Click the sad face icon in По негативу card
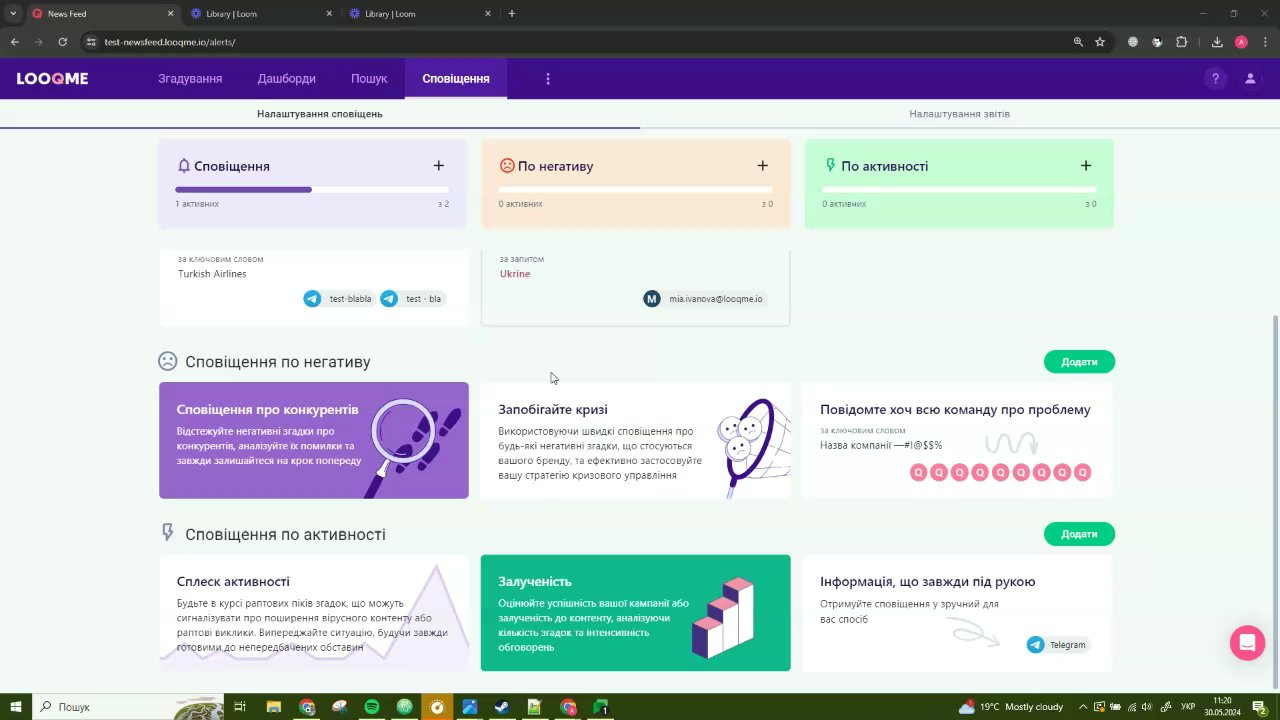 (x=507, y=165)
